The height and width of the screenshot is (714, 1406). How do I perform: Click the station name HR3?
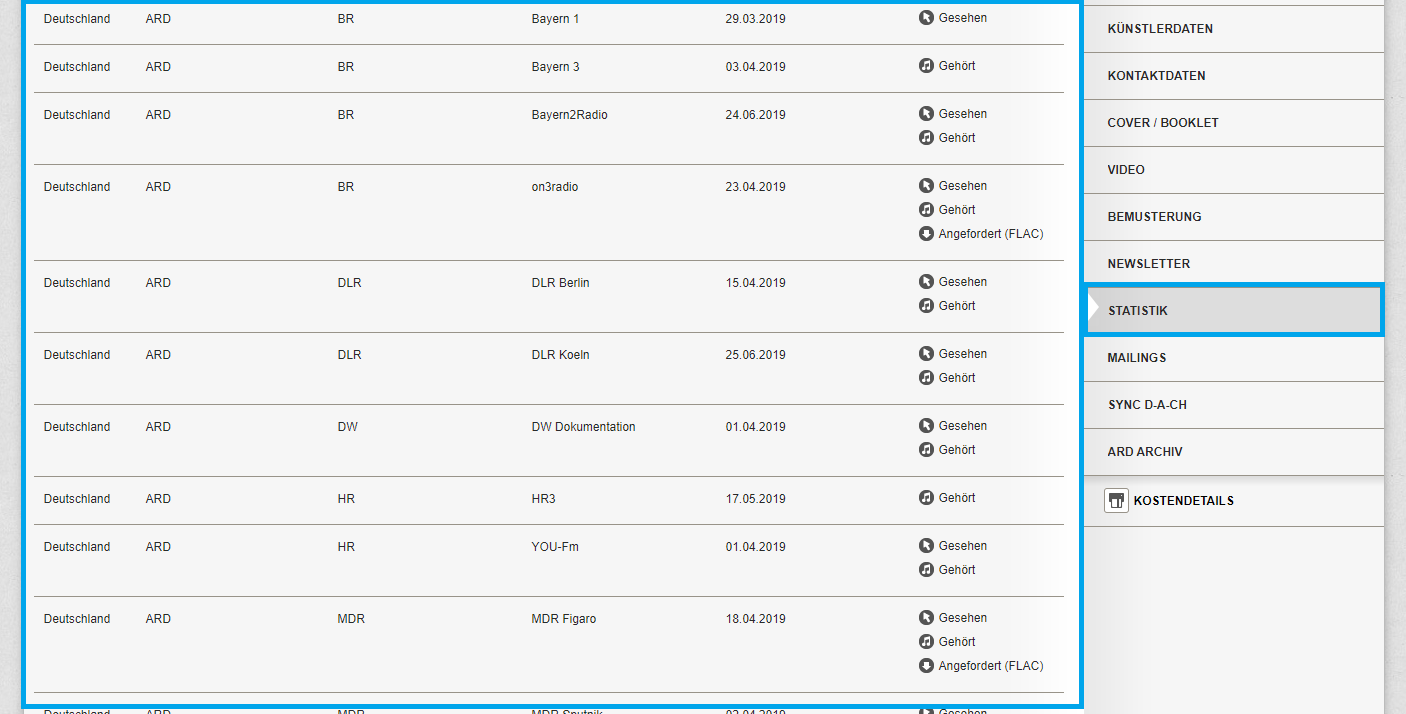[x=543, y=499]
